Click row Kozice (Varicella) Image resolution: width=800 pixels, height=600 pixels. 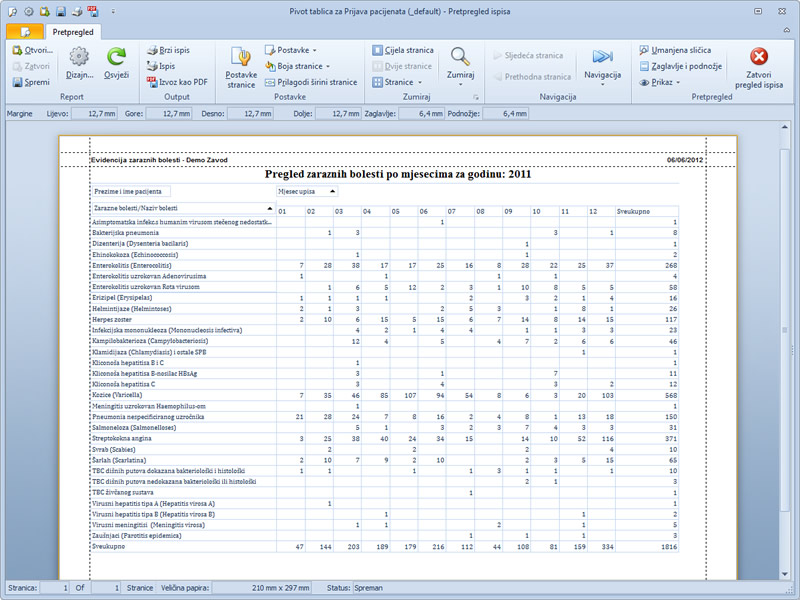pos(385,395)
